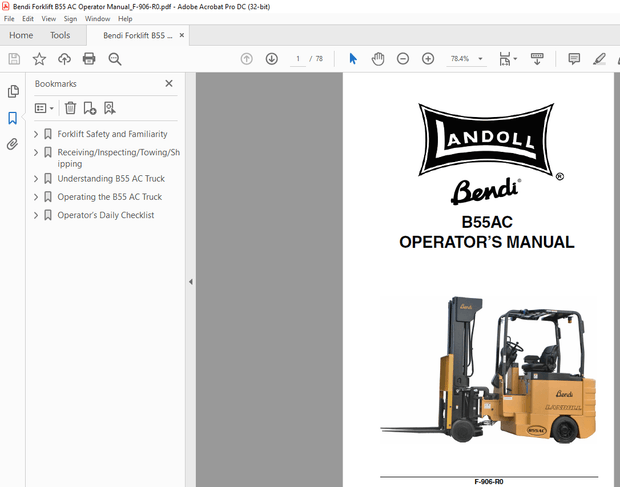620x487 pixels.
Task: Print the document with printer icon
Action: point(89,59)
